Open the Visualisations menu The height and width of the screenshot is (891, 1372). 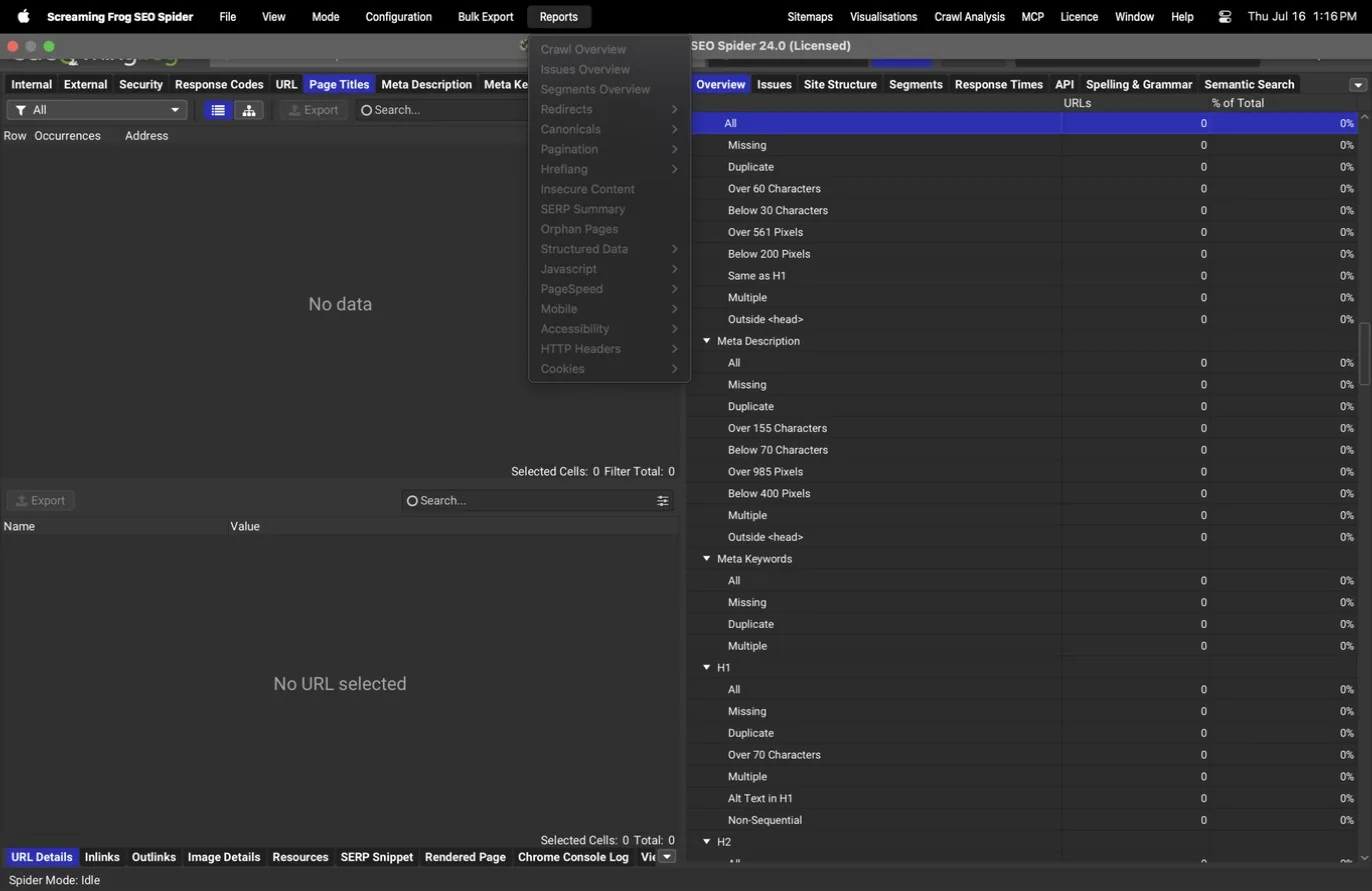coord(883,17)
